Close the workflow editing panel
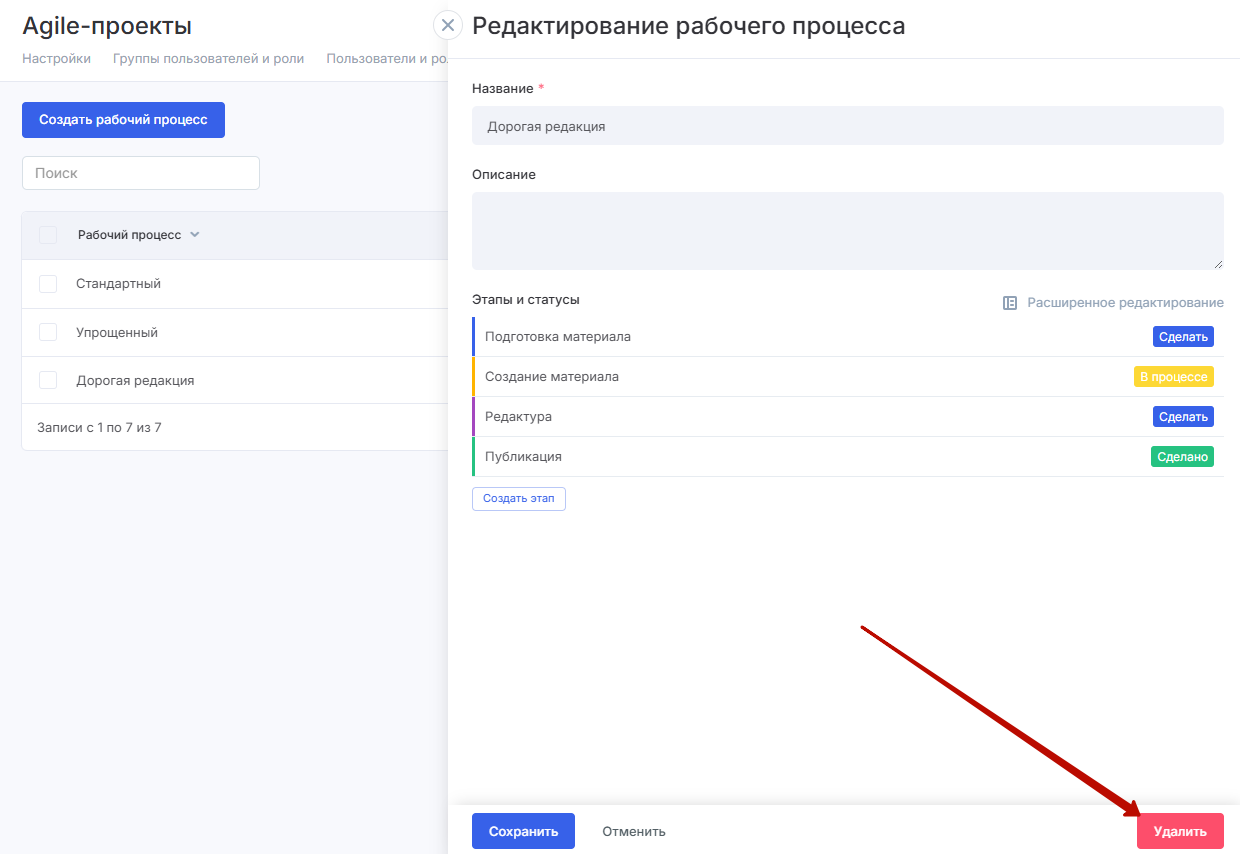This screenshot has width=1240, height=854. [x=448, y=25]
